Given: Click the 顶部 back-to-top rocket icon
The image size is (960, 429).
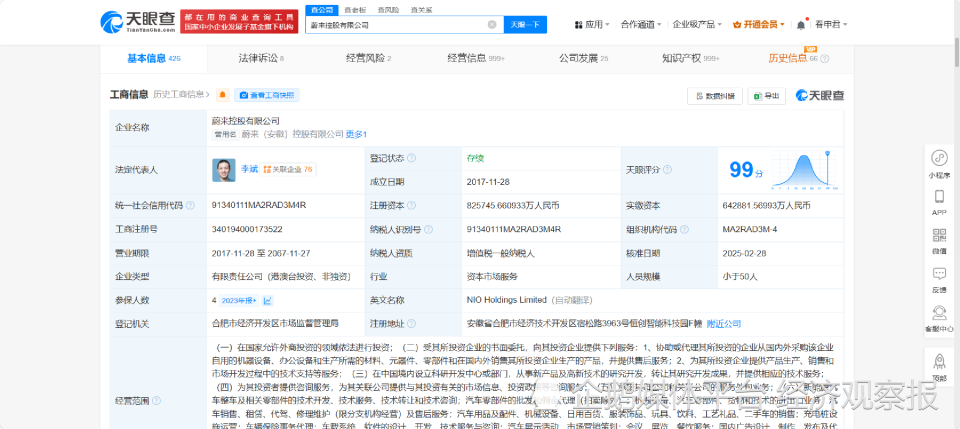Looking at the screenshot, I should pos(939,367).
